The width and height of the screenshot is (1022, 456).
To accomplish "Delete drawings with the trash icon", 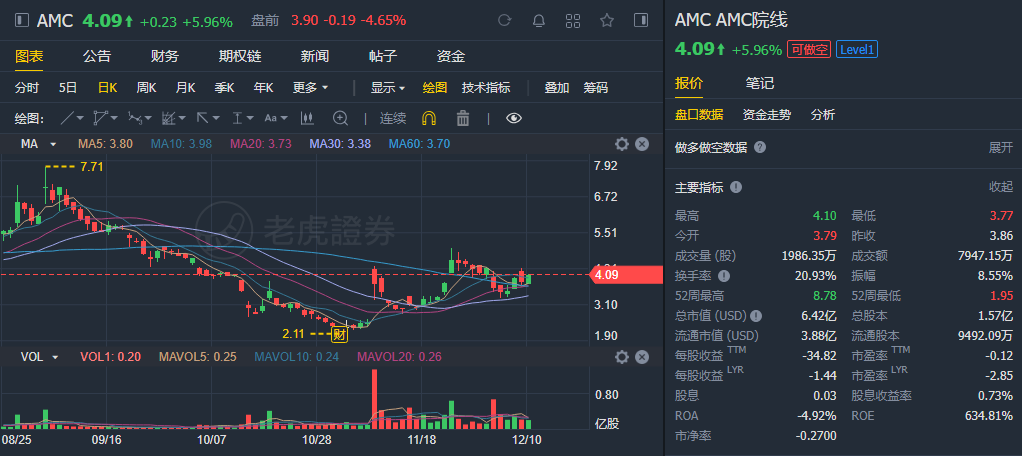I will point(462,118).
